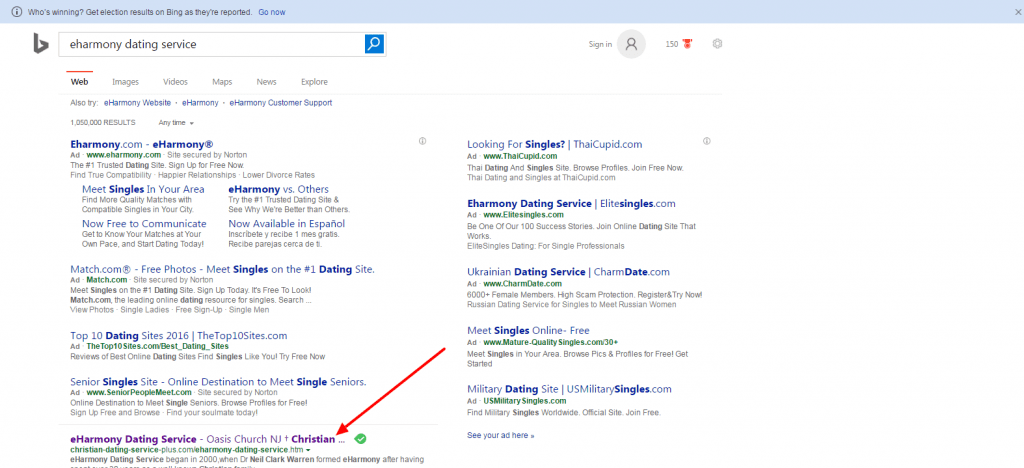The height and width of the screenshot is (468, 1024).
Task: Open www.Elitesingles.com green URL
Action: tap(523, 214)
